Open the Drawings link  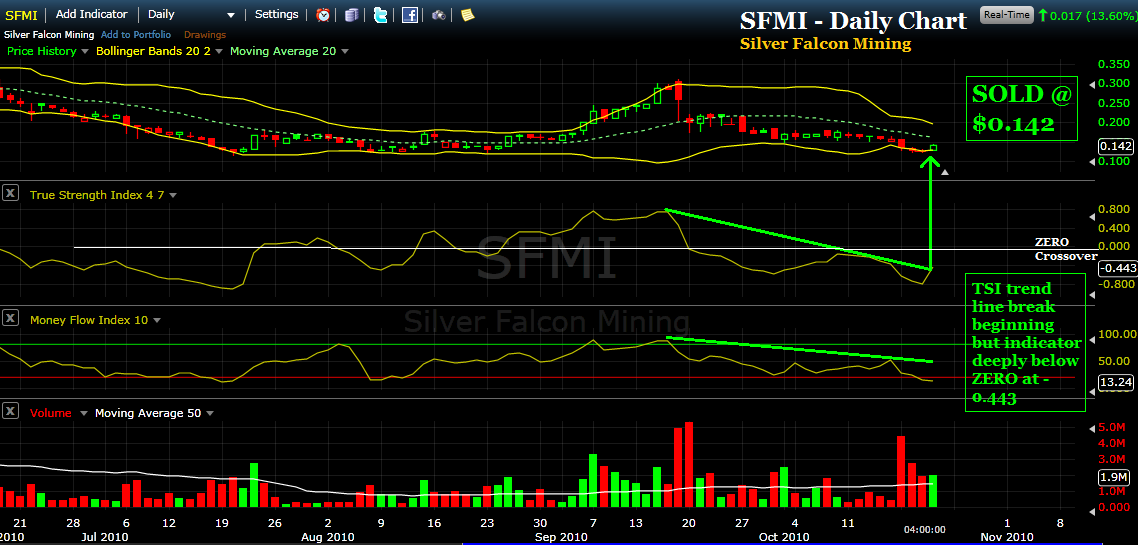pyautogui.click(x=205, y=34)
